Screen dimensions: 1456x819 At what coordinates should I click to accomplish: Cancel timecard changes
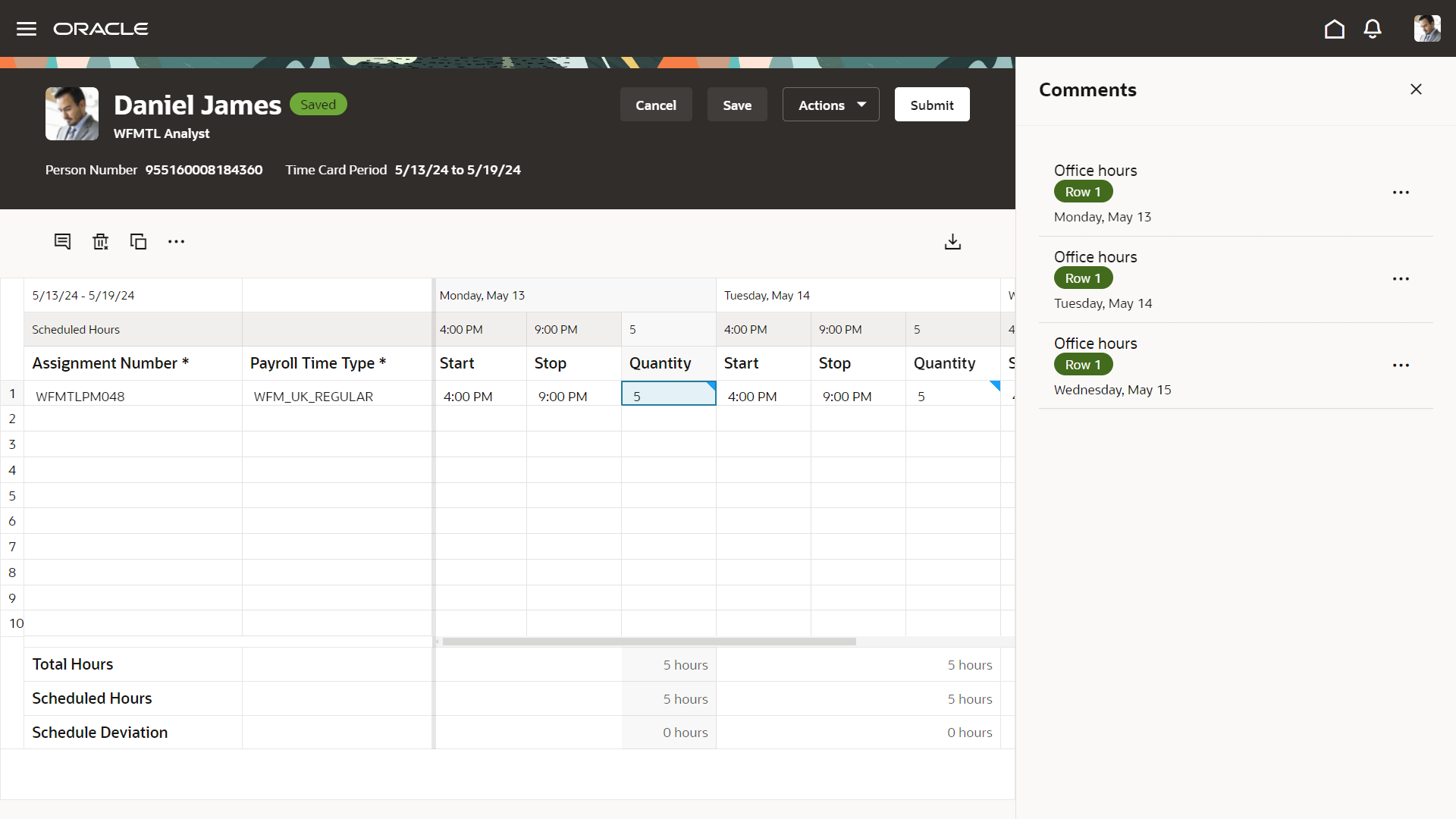pyautogui.click(x=656, y=105)
